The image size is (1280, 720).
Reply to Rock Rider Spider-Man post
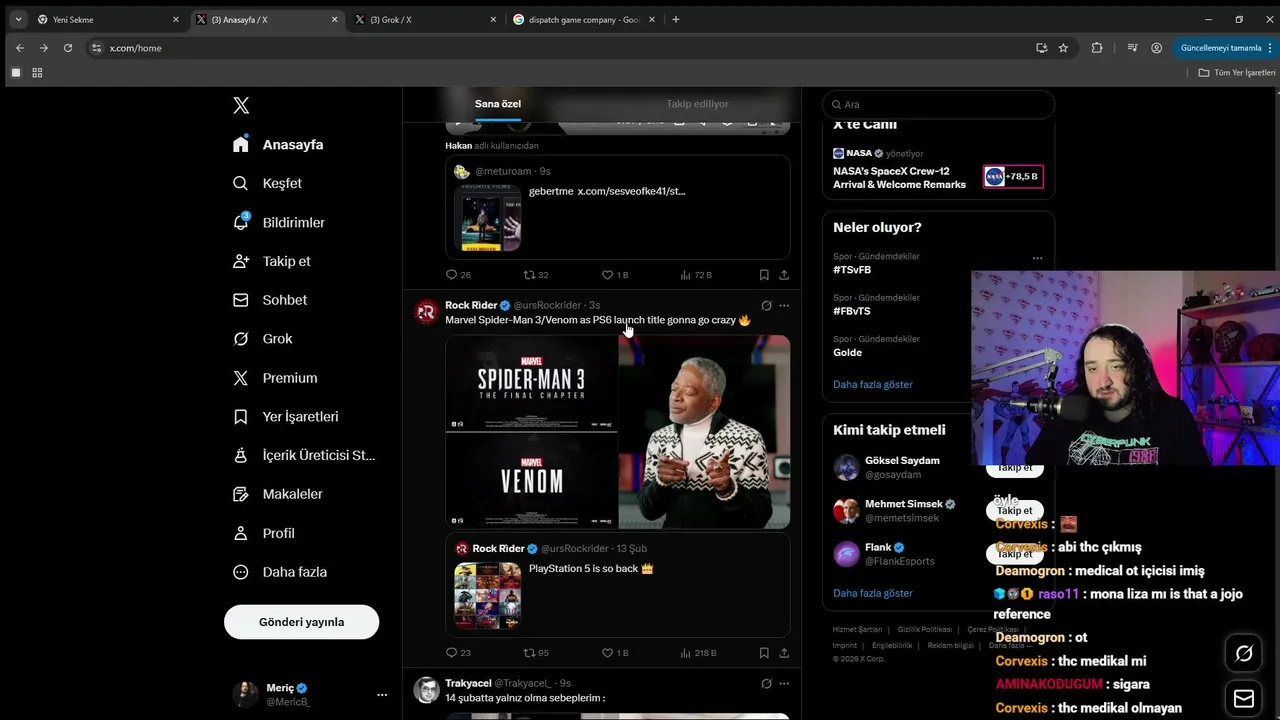(x=458, y=653)
